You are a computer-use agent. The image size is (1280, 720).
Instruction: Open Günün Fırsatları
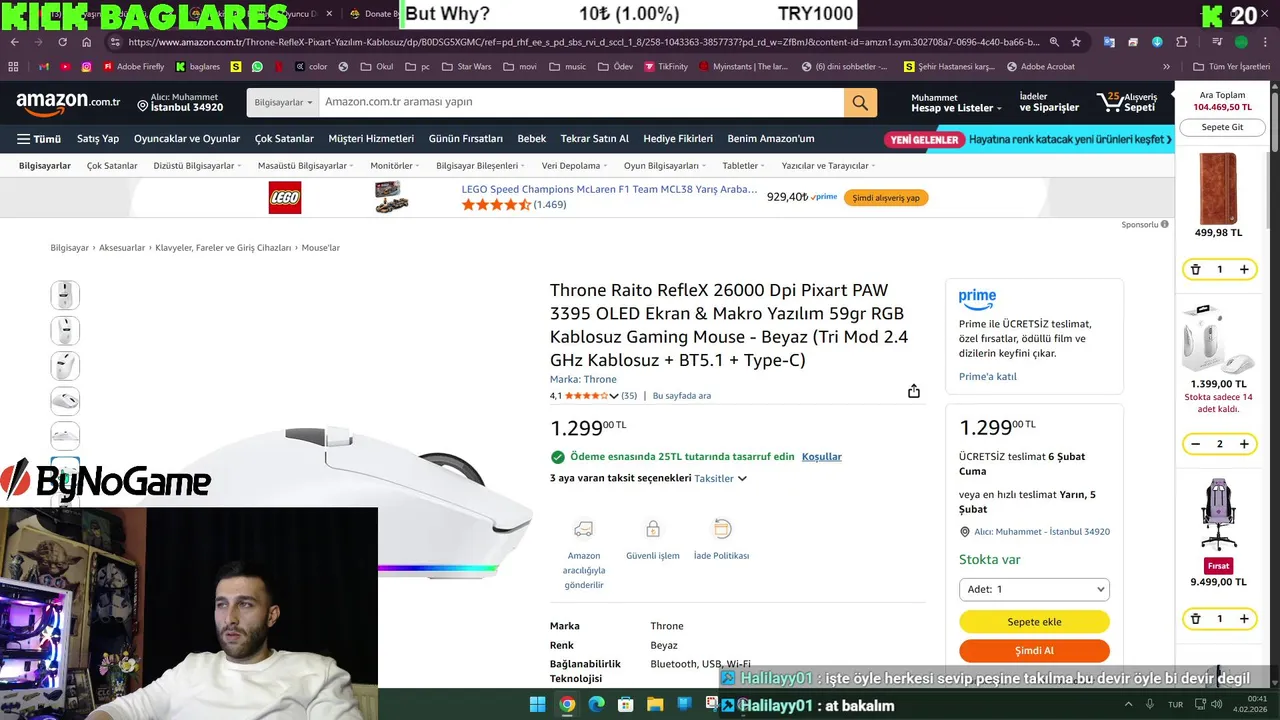point(466,139)
